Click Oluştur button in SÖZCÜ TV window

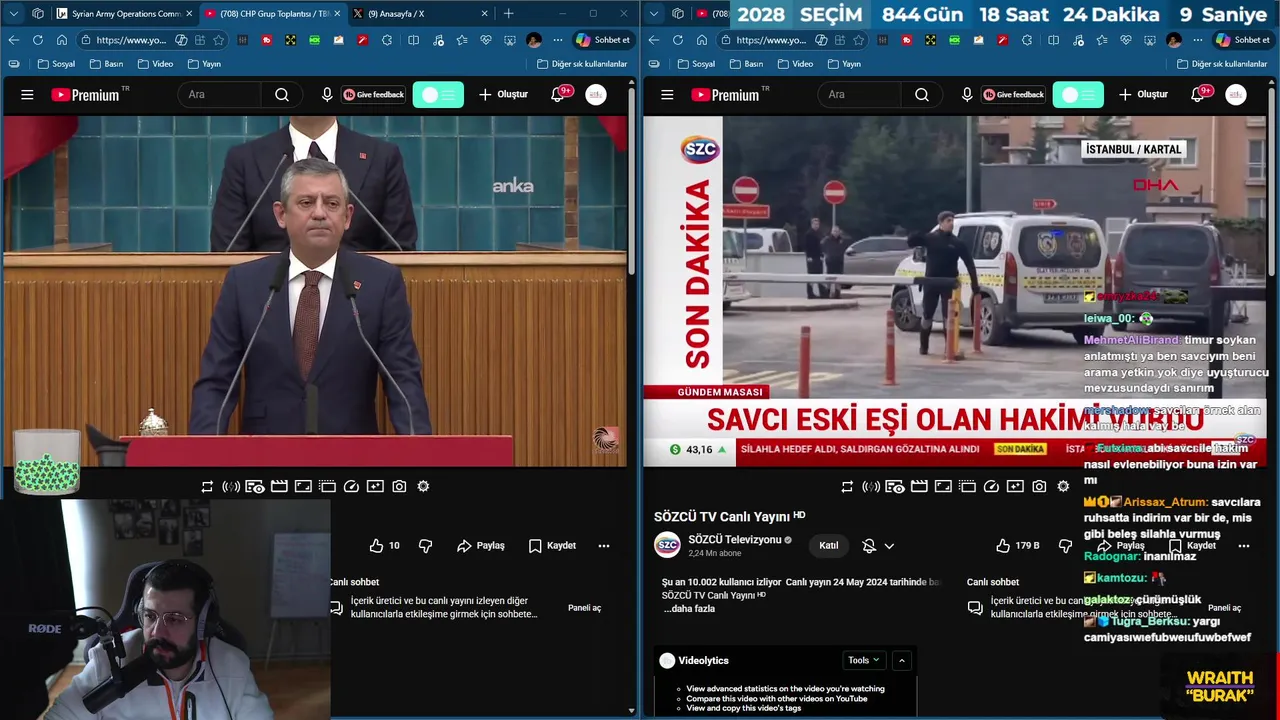1143,95
